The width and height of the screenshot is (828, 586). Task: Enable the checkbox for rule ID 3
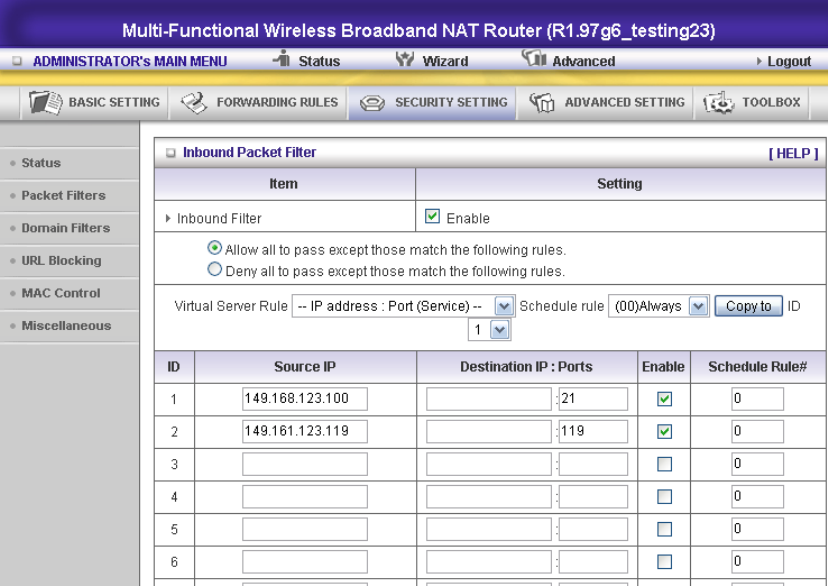tap(664, 464)
